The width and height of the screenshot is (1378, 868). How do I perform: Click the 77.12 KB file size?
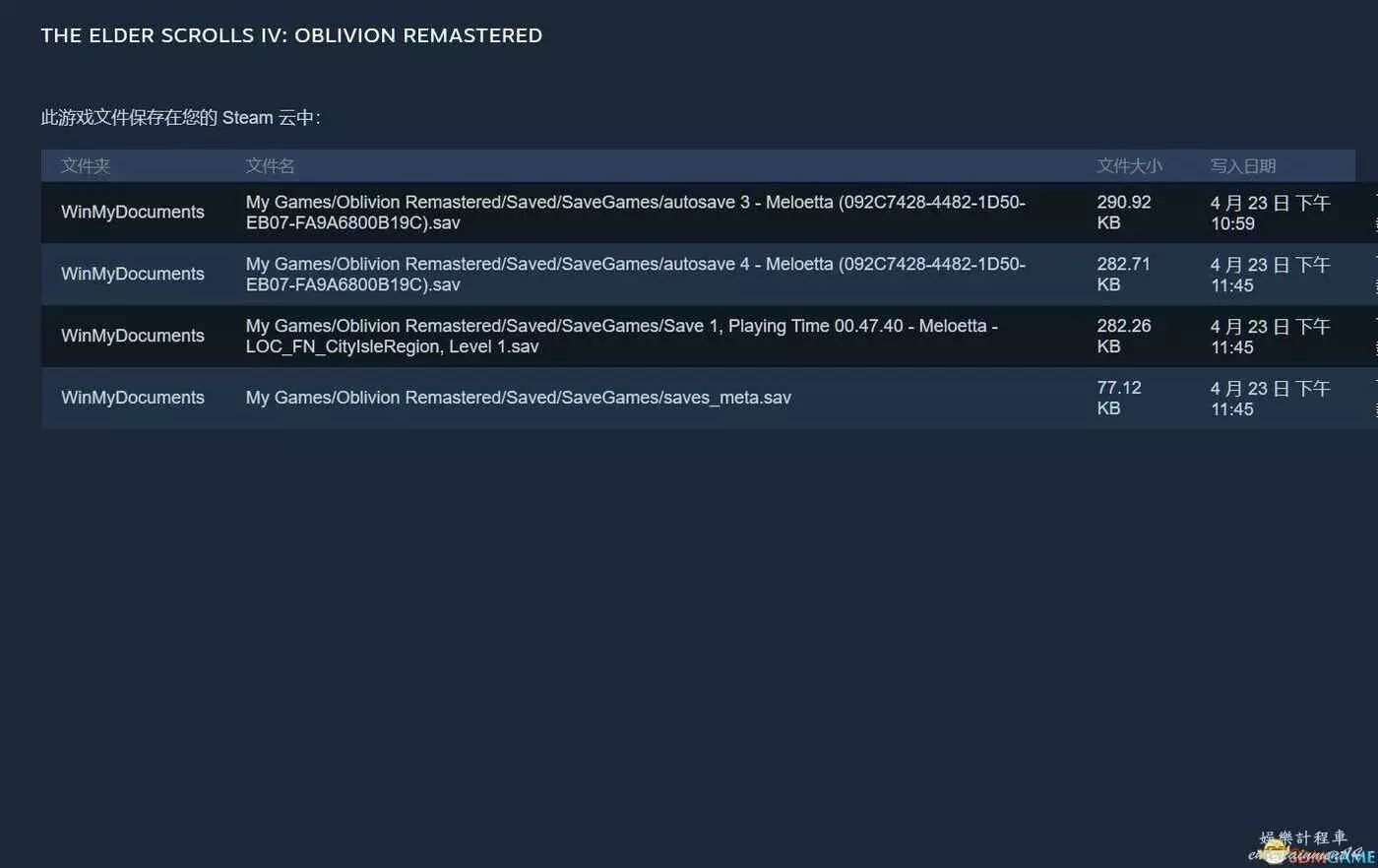pyautogui.click(x=1119, y=398)
